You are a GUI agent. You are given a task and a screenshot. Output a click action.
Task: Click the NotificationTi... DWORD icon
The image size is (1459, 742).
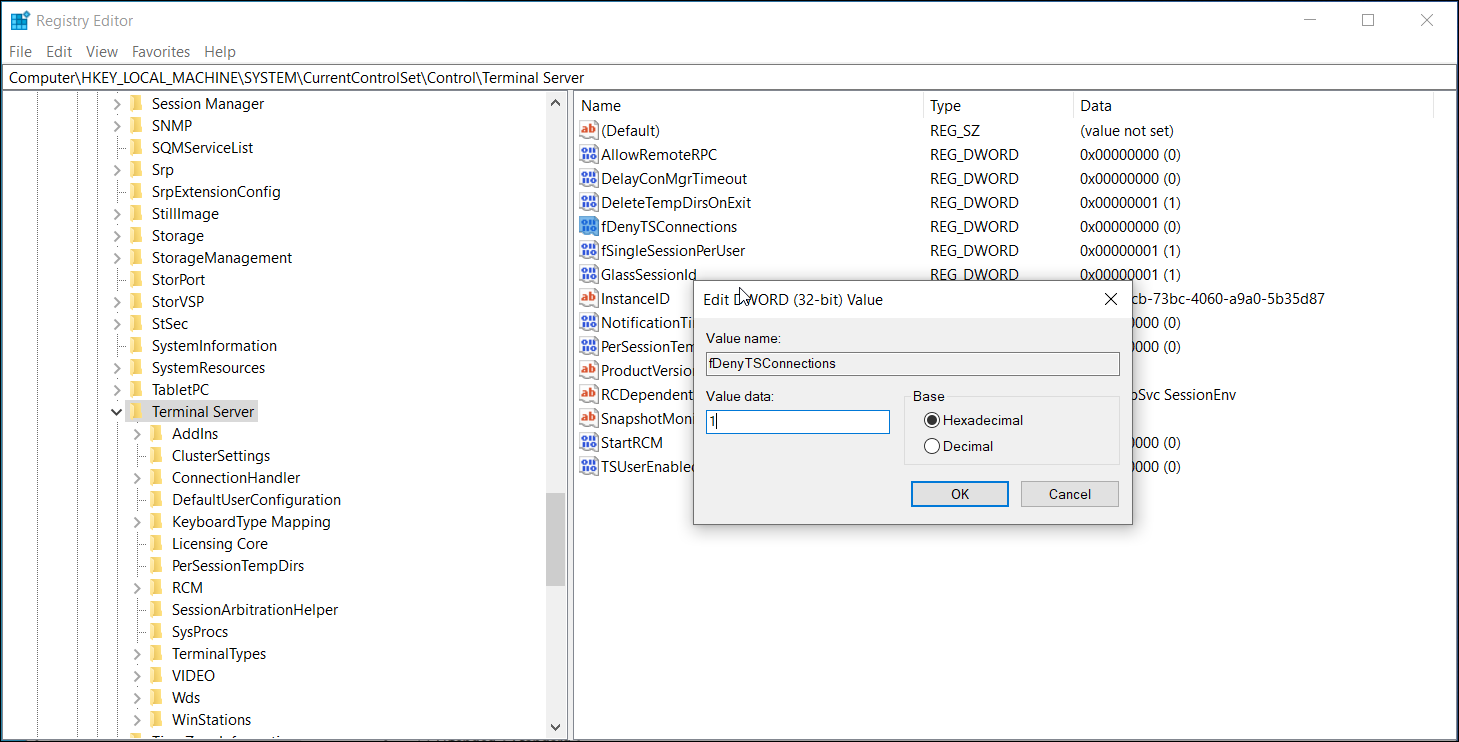[589, 323]
